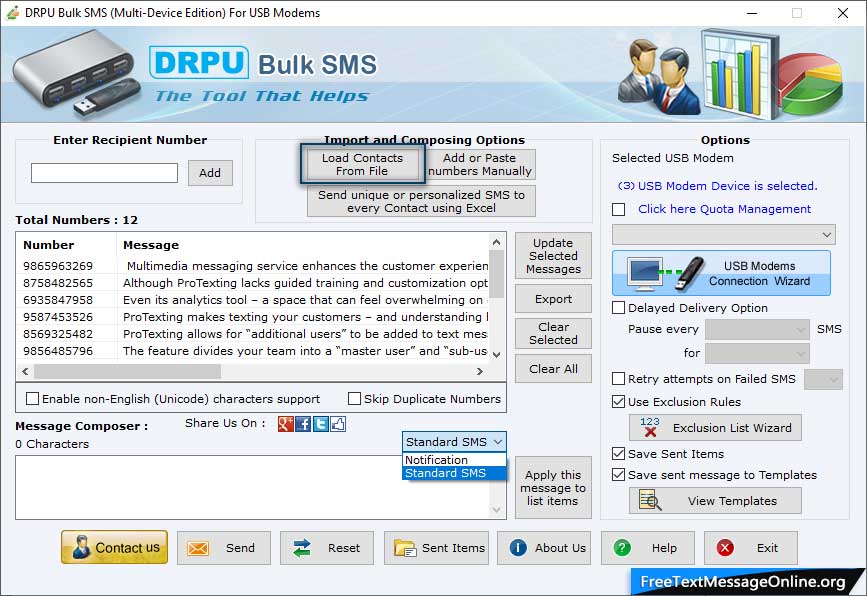Select Standard SMS from the dropdown list

tap(454, 473)
